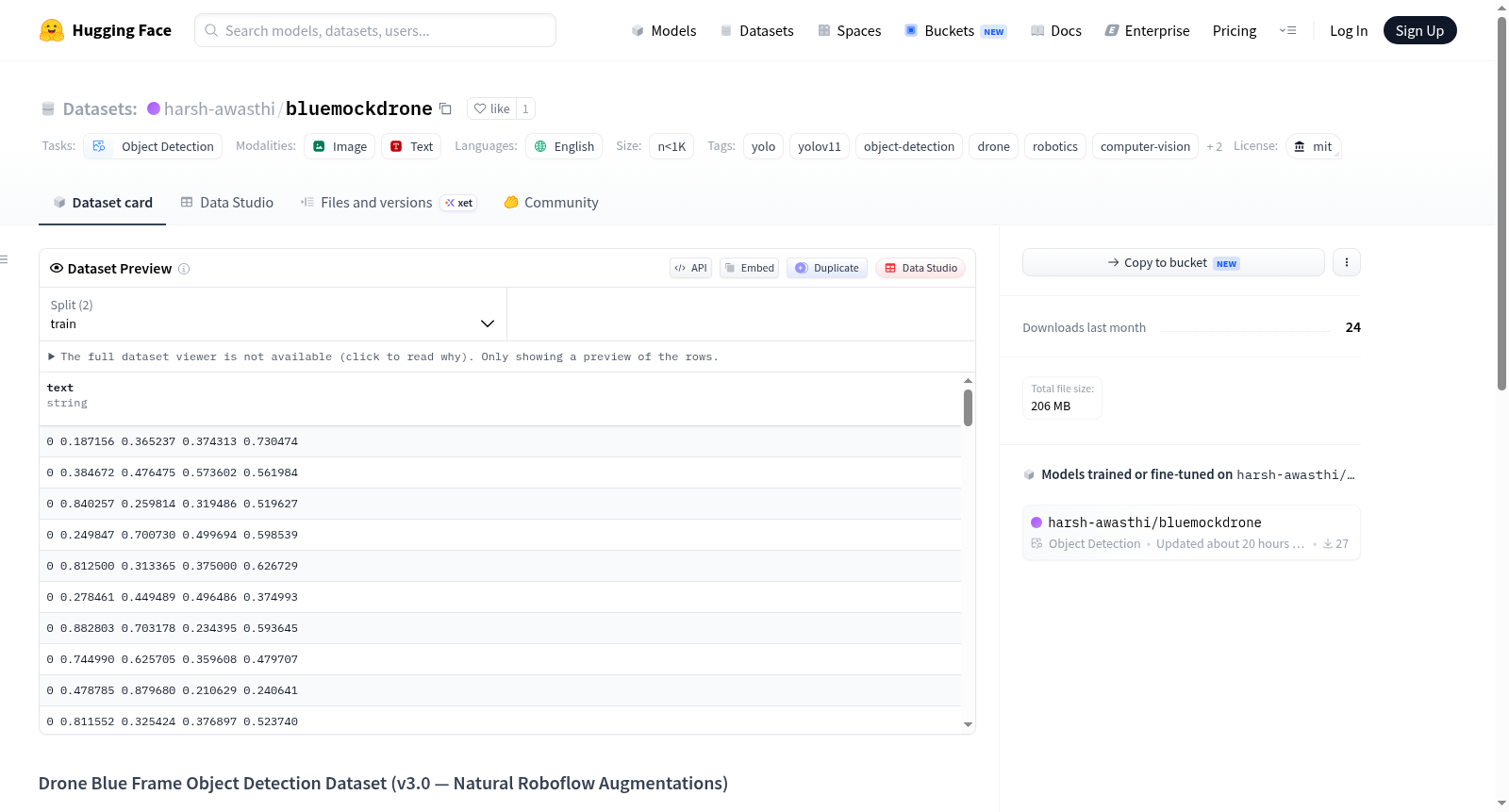Open the Split train dropdown
This screenshot has width=1509, height=812.
click(273, 314)
